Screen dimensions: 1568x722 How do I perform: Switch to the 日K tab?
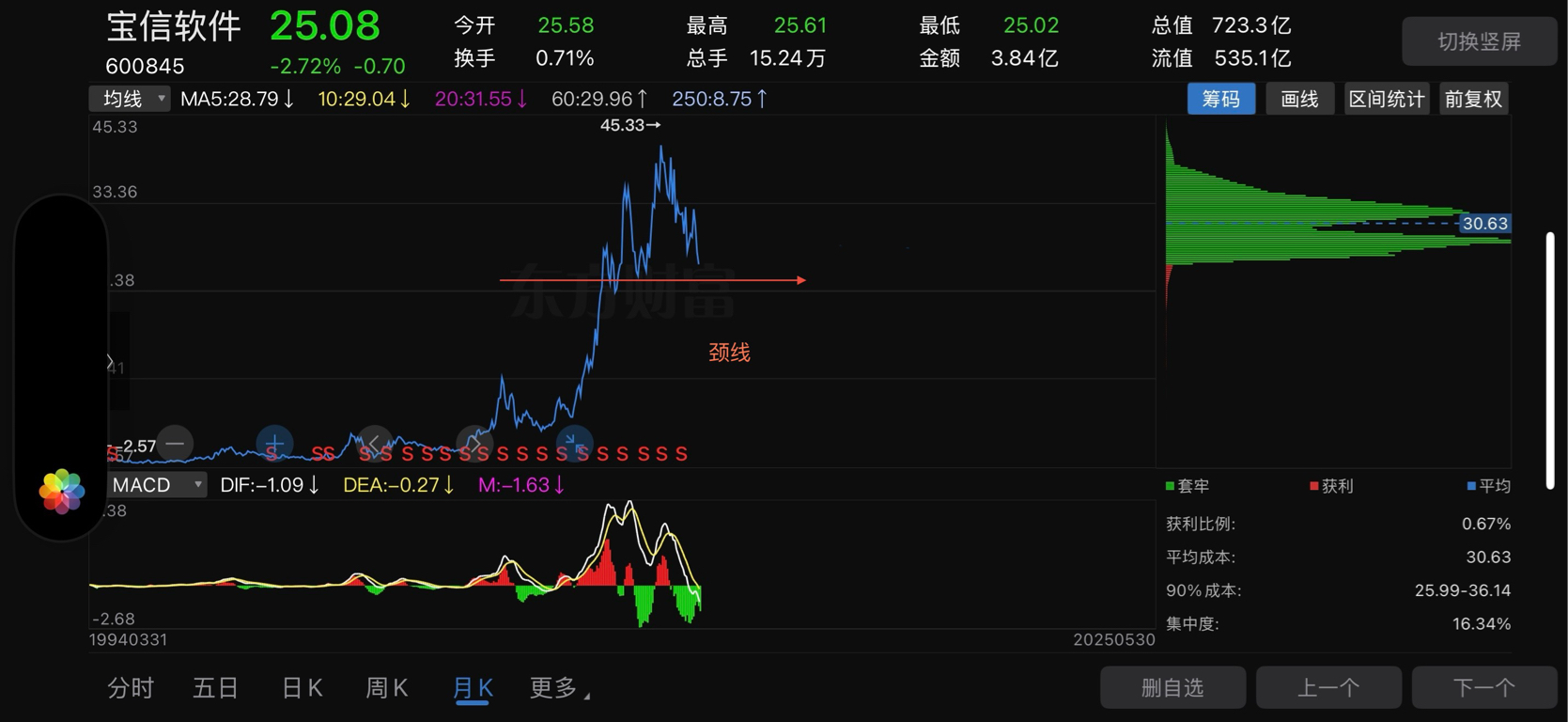click(302, 688)
